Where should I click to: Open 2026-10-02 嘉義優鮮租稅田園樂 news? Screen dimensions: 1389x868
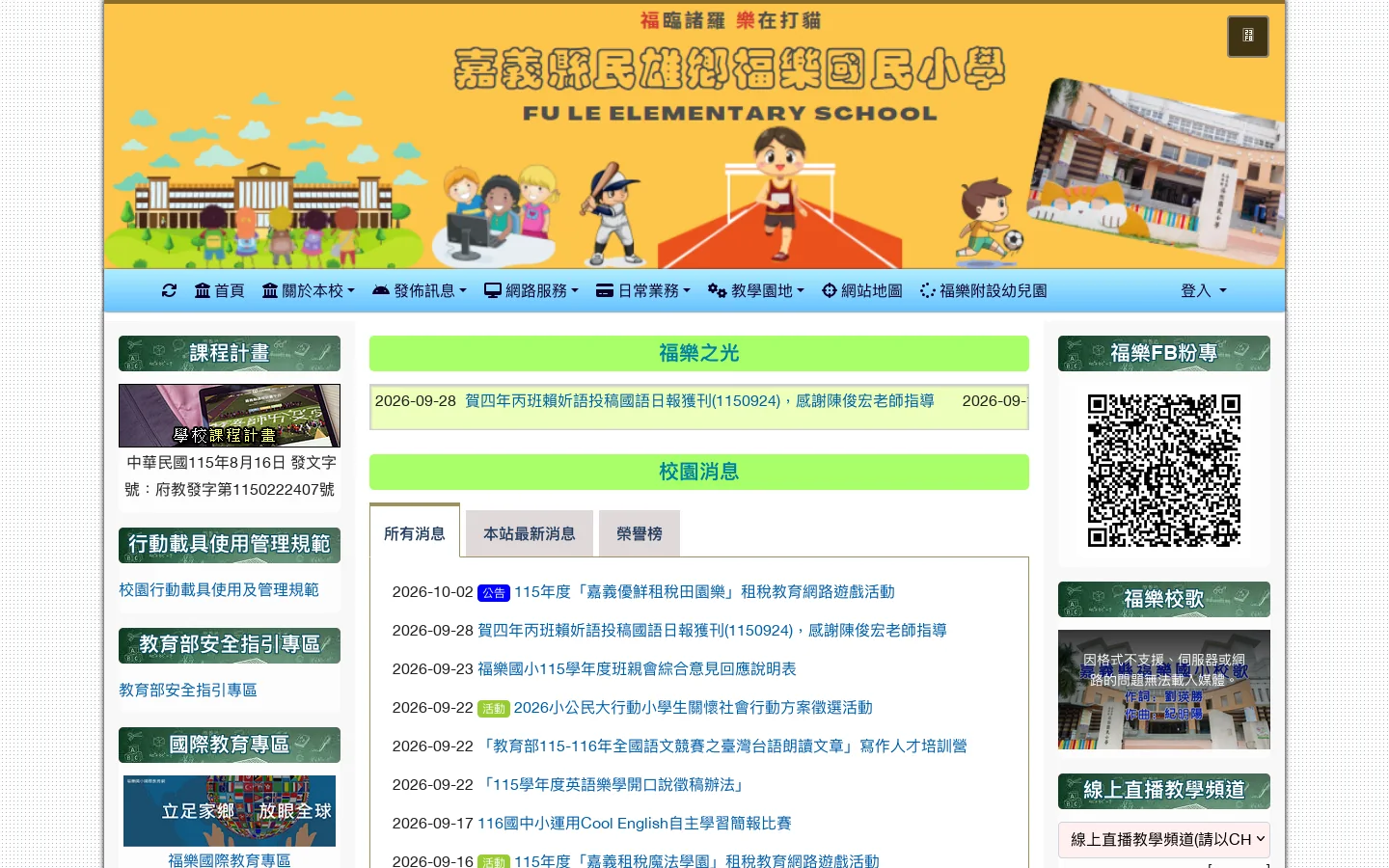coord(704,591)
